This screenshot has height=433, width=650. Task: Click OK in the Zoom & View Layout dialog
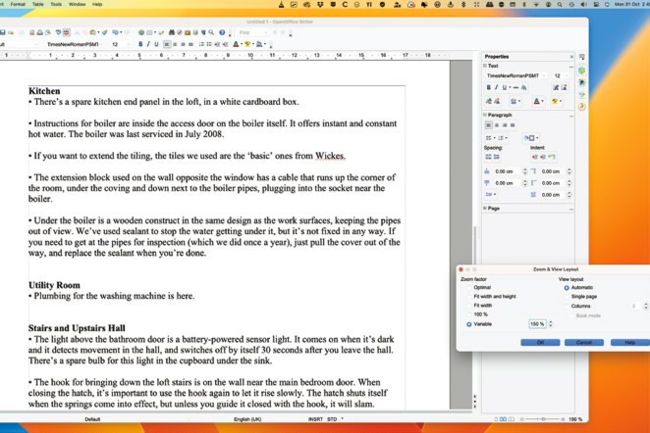pos(540,342)
